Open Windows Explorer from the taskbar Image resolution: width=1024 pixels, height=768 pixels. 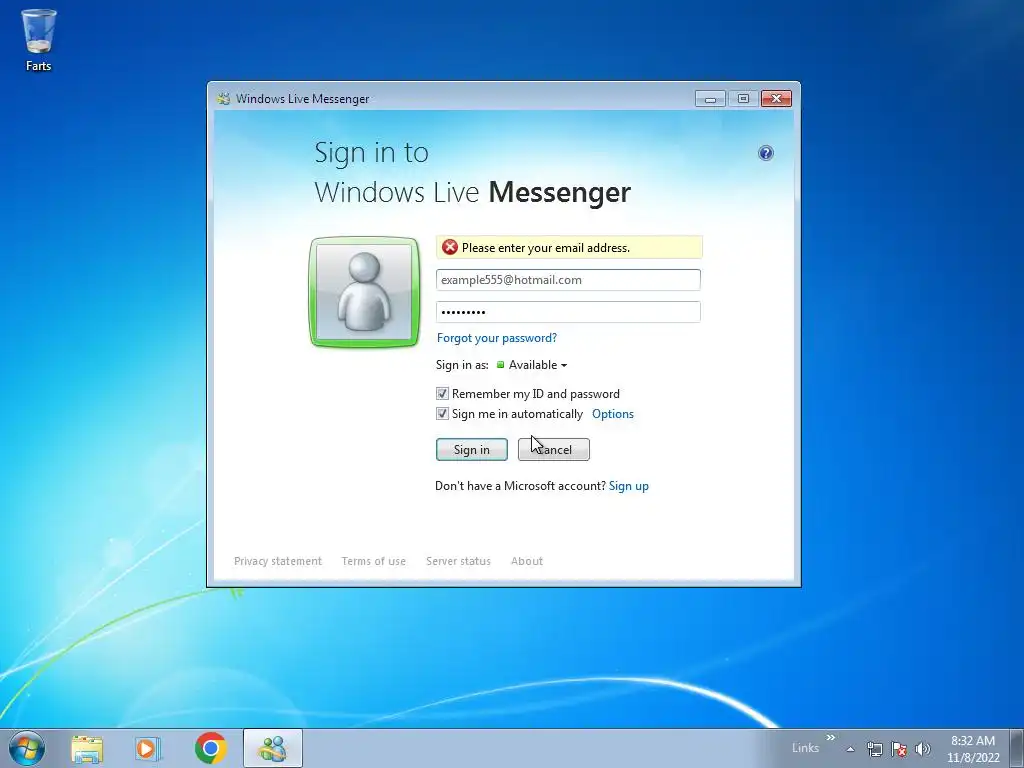[x=87, y=749]
